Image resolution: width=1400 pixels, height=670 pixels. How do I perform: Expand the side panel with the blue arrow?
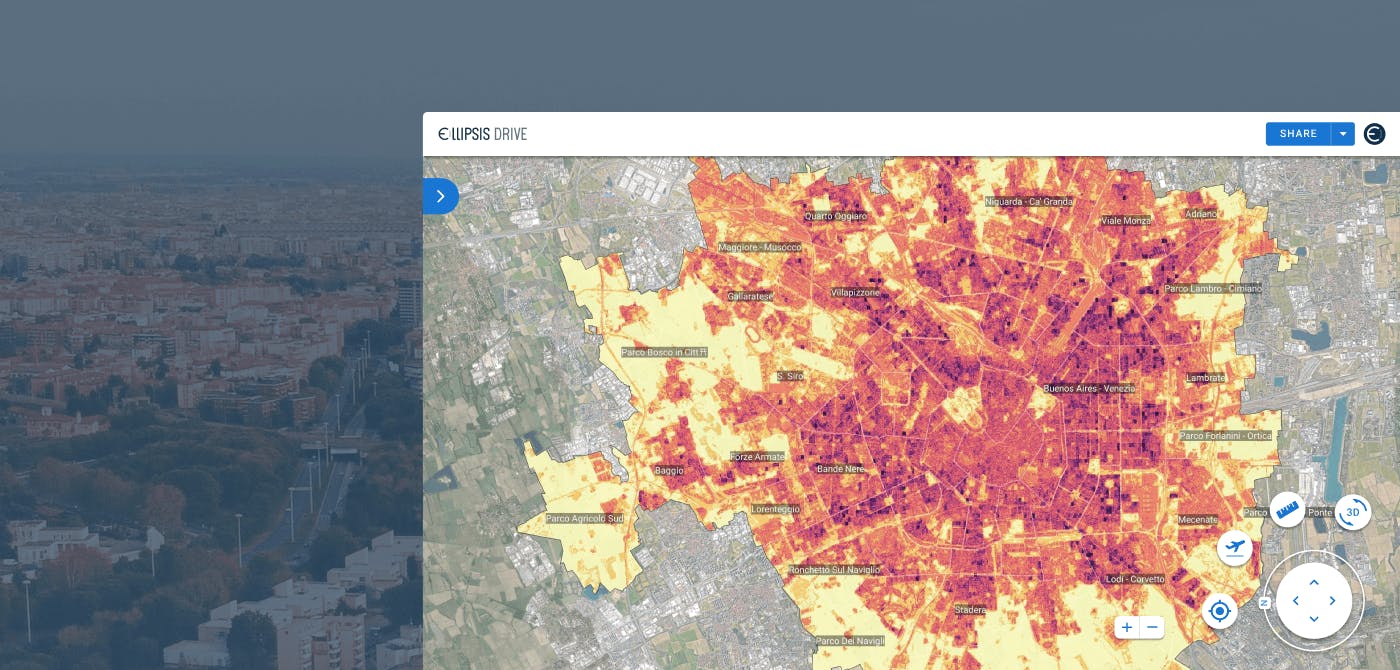440,196
